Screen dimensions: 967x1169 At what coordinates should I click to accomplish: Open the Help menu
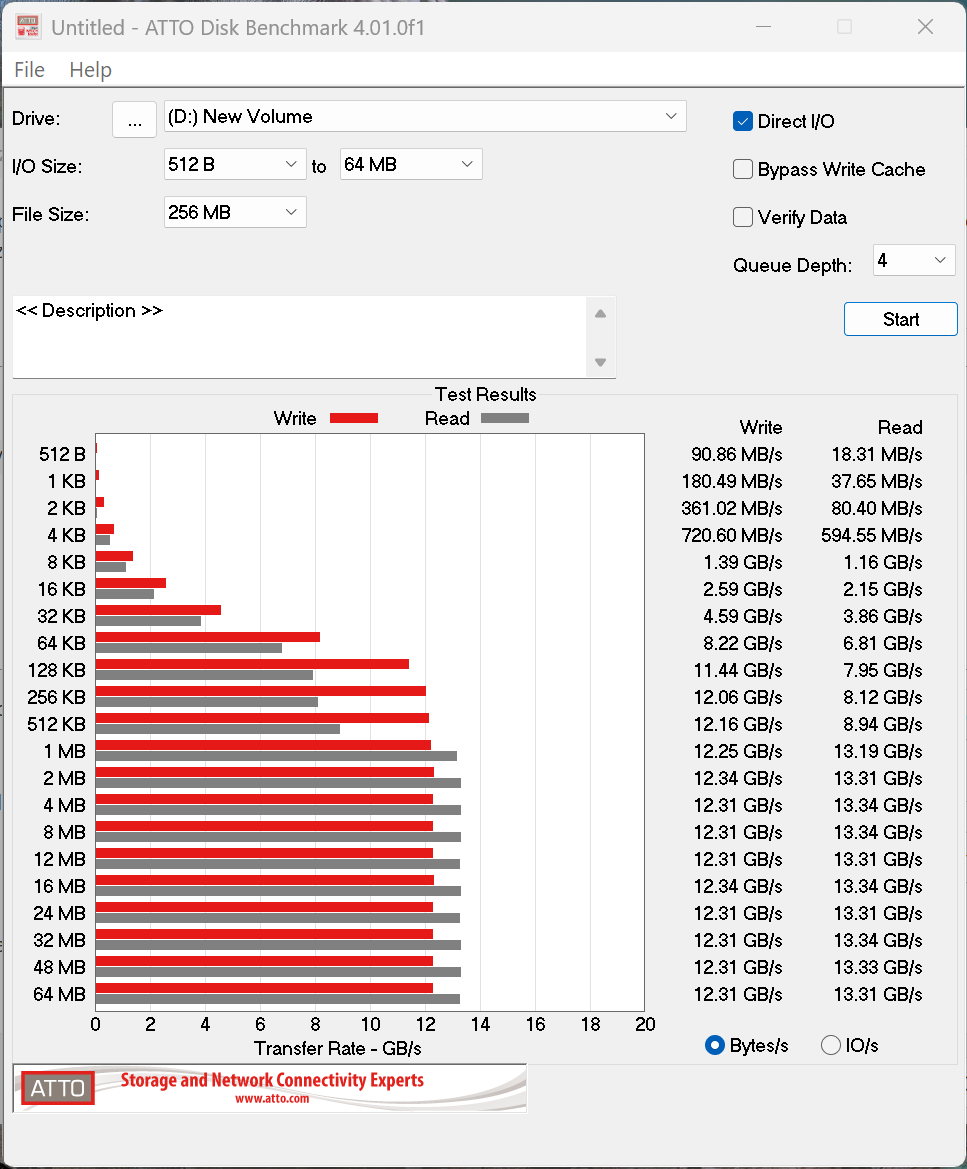90,70
